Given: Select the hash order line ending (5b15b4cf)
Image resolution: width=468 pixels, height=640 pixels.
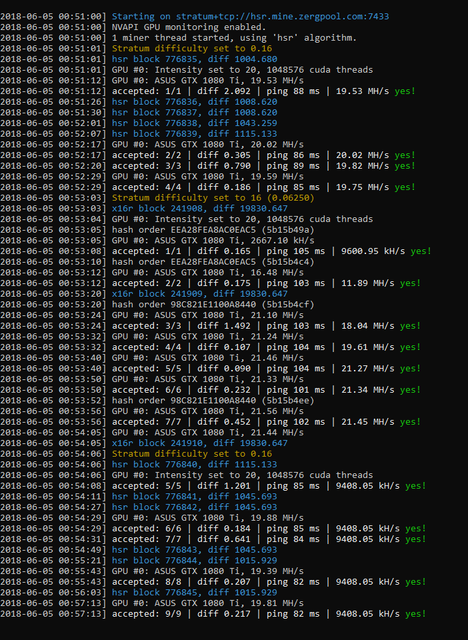Looking at the screenshot, I should pos(157,304).
